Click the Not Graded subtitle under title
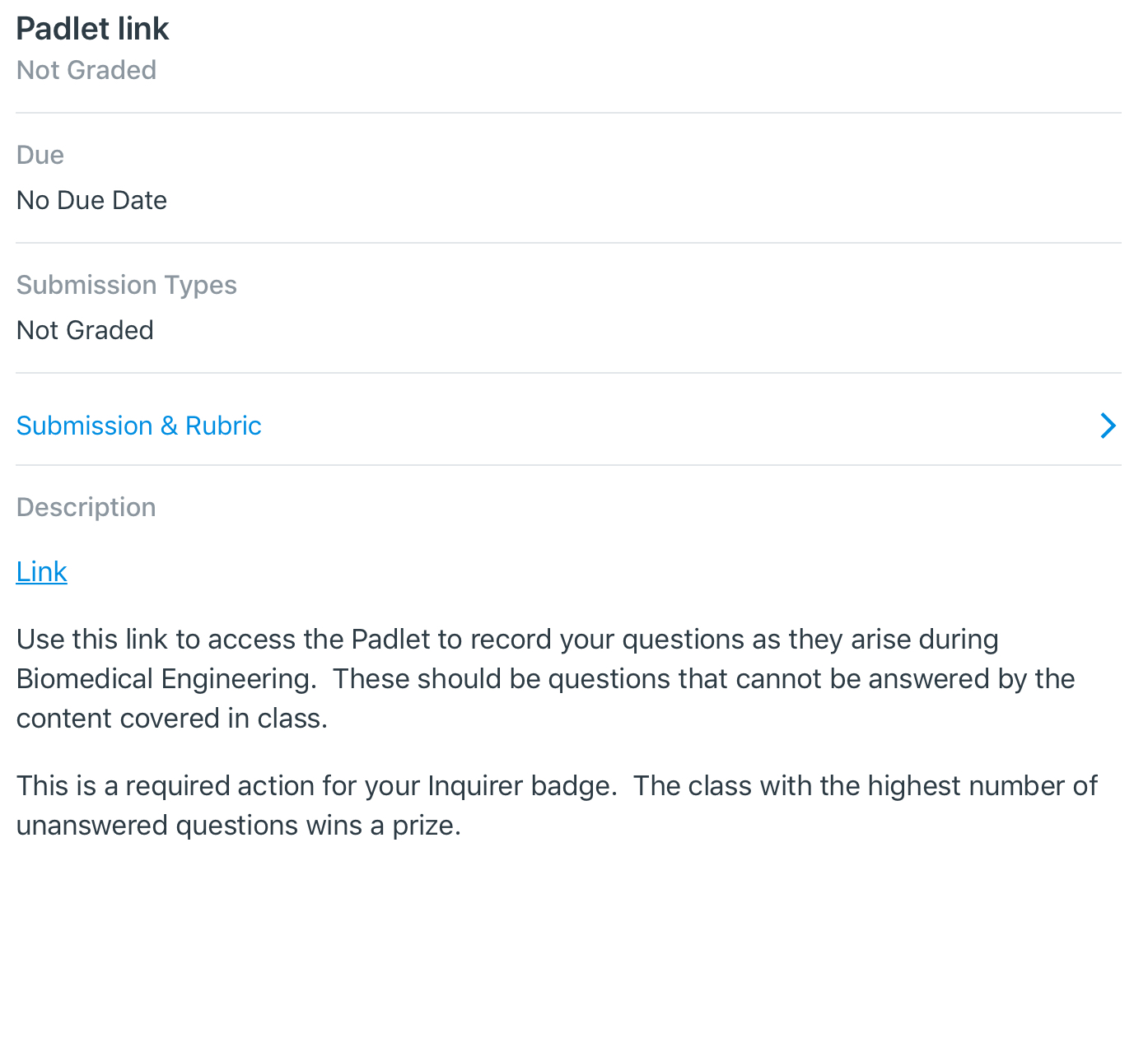 click(x=86, y=70)
